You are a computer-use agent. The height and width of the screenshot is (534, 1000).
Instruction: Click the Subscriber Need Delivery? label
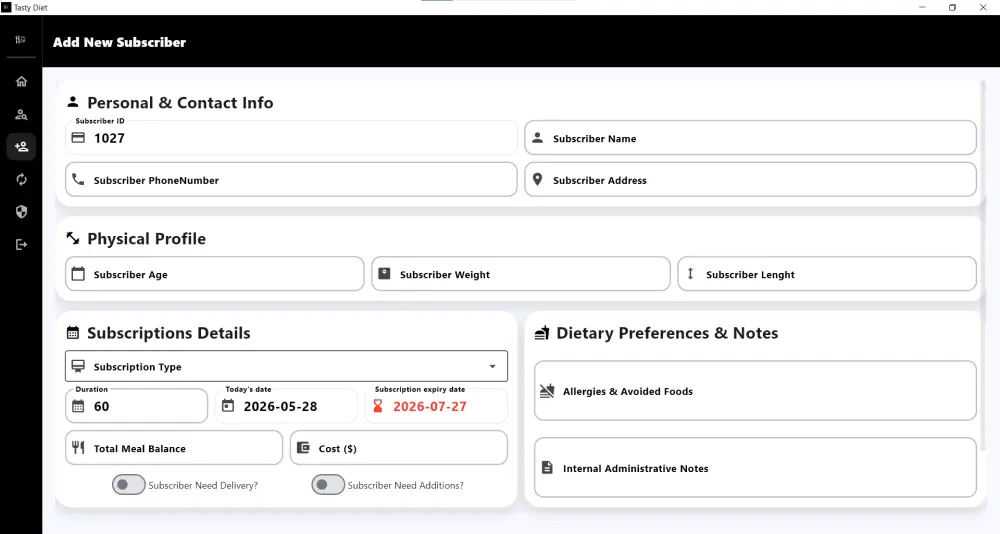[x=203, y=486]
